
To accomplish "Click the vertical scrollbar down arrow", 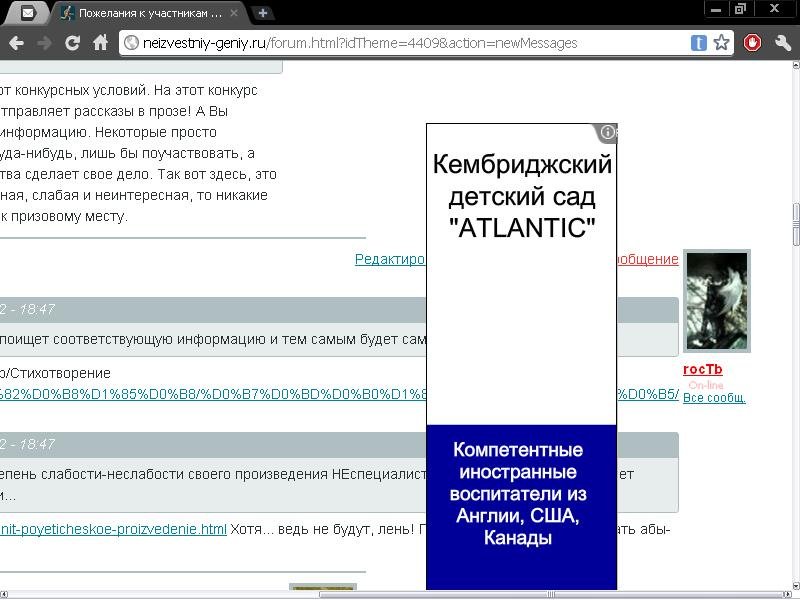I will pyautogui.click(x=795, y=586).
